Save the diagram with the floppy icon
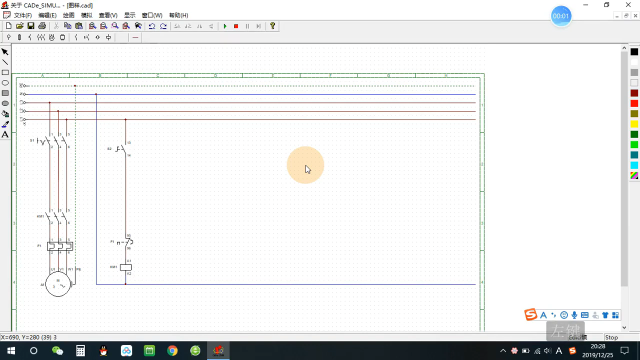640x360 pixels. [31, 26]
